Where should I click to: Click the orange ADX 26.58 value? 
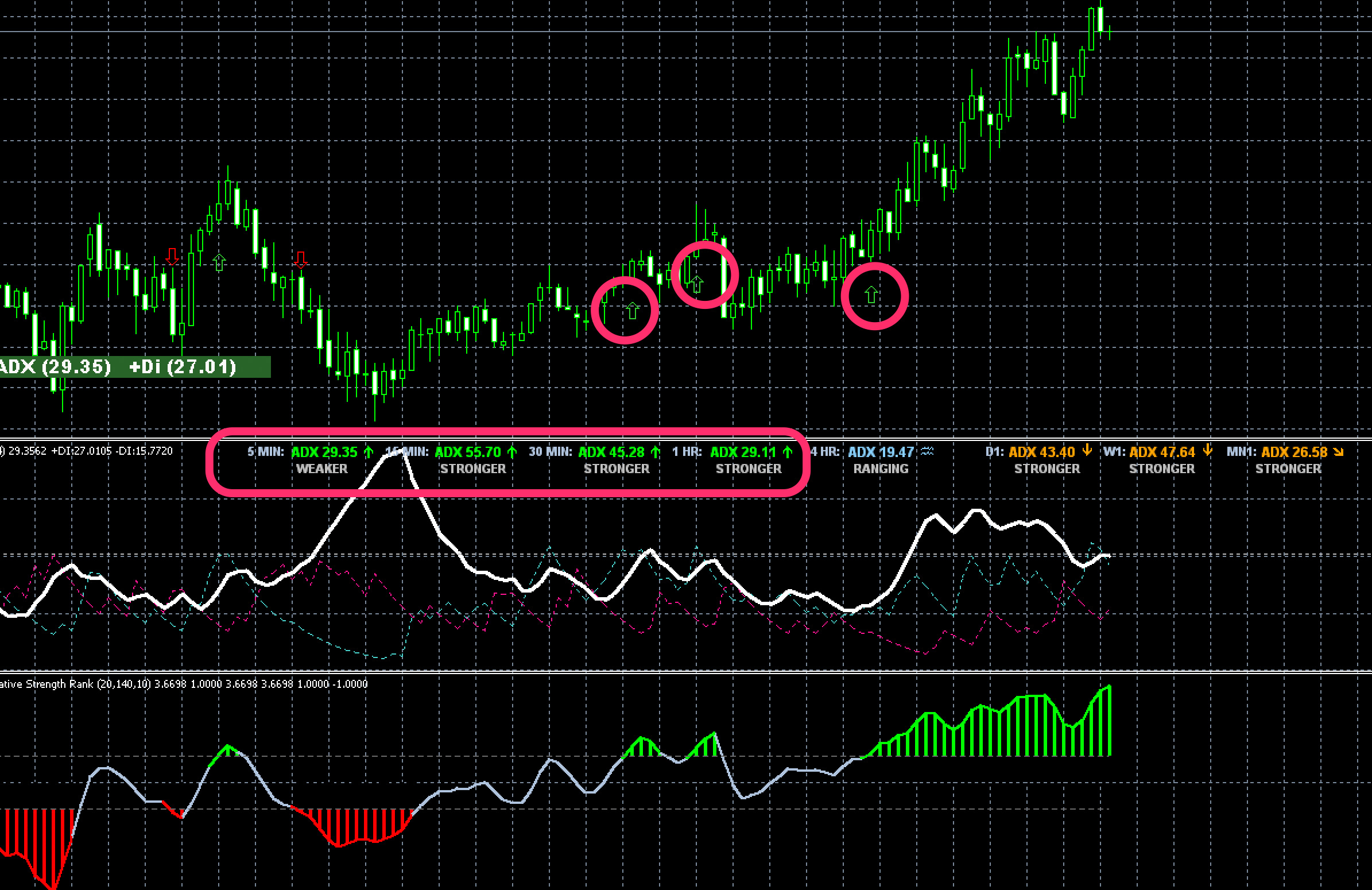(x=1294, y=452)
